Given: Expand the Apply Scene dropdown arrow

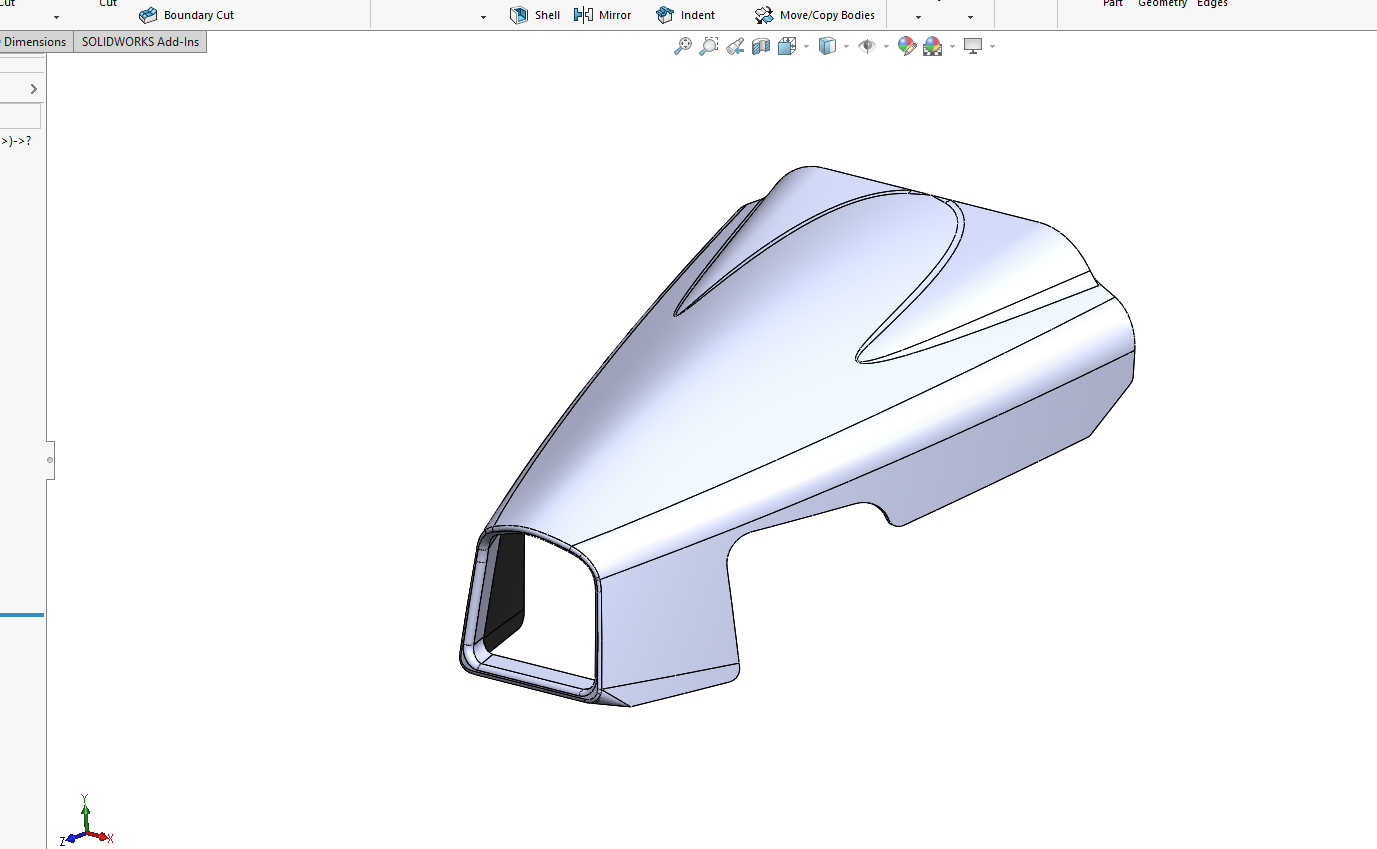Looking at the screenshot, I should pos(952,47).
